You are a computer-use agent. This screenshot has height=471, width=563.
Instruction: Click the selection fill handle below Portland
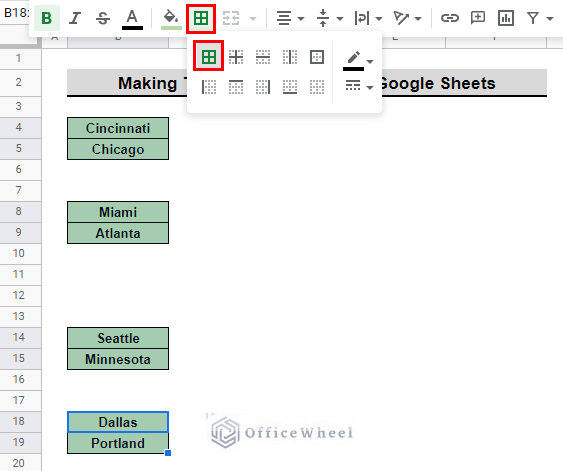click(x=168, y=453)
